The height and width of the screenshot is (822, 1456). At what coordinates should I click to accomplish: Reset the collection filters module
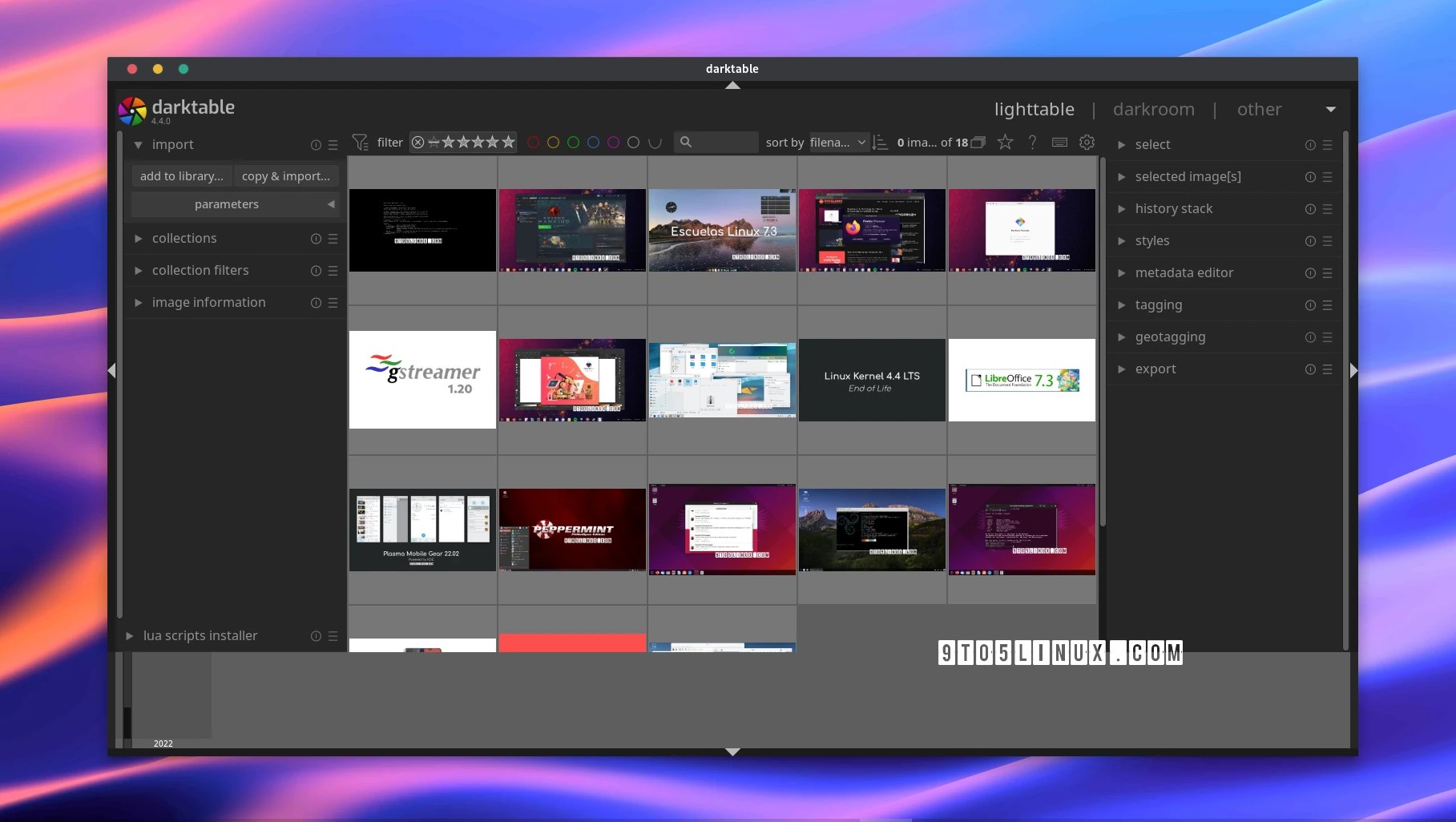click(316, 271)
